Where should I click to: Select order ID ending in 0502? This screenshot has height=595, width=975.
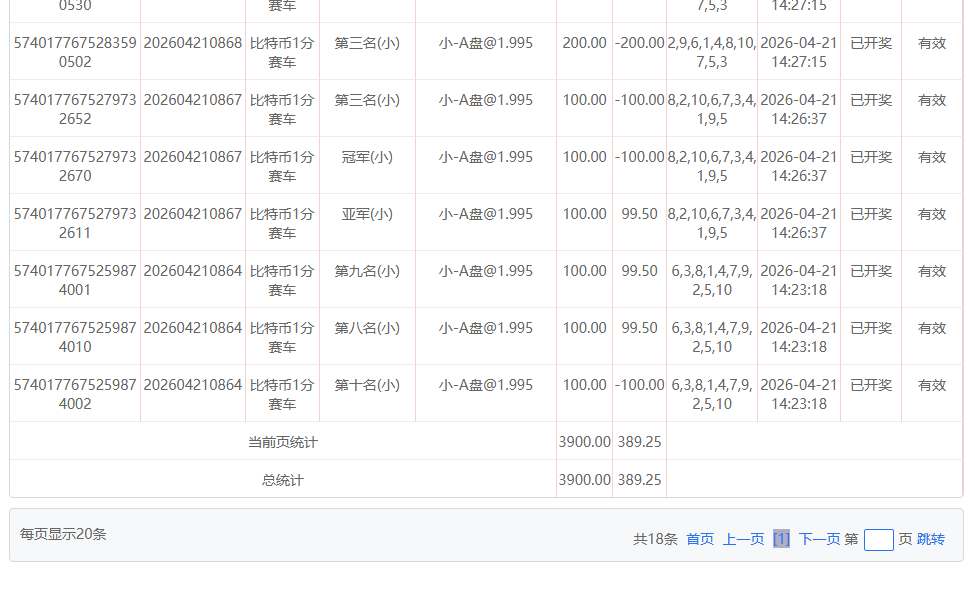coord(75,52)
